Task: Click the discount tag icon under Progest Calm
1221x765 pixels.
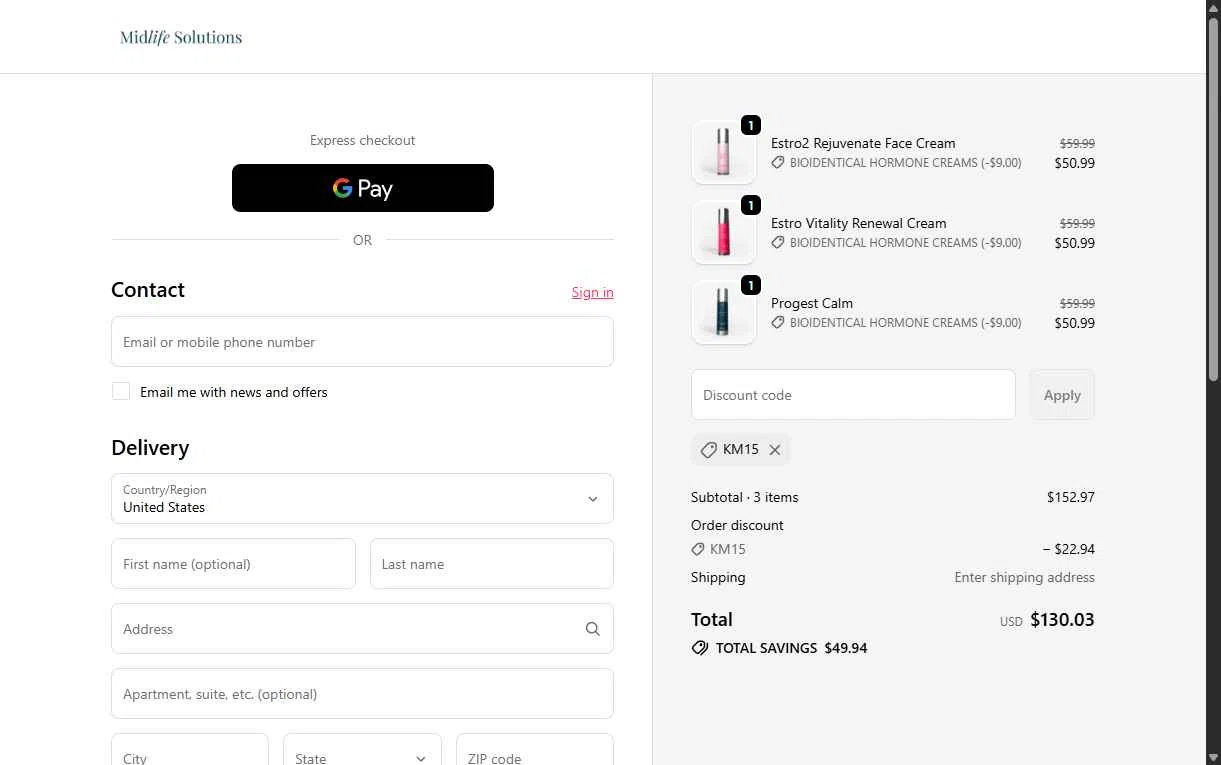Action: tap(778, 322)
